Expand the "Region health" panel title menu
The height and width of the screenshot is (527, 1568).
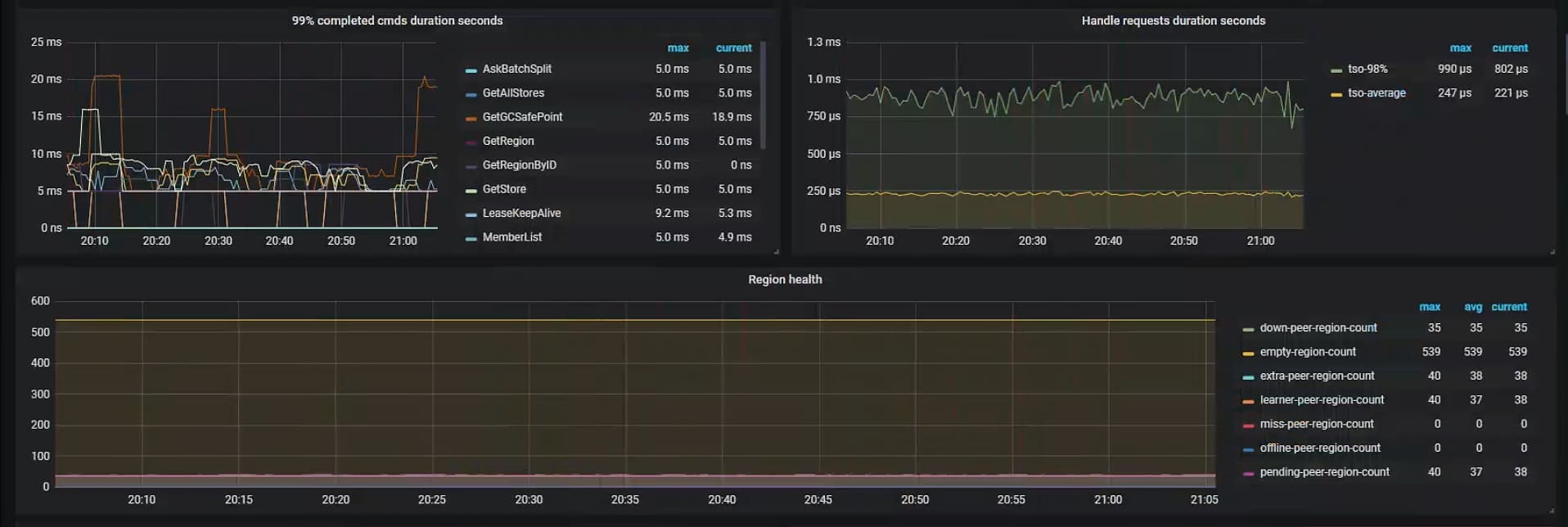tap(784, 279)
